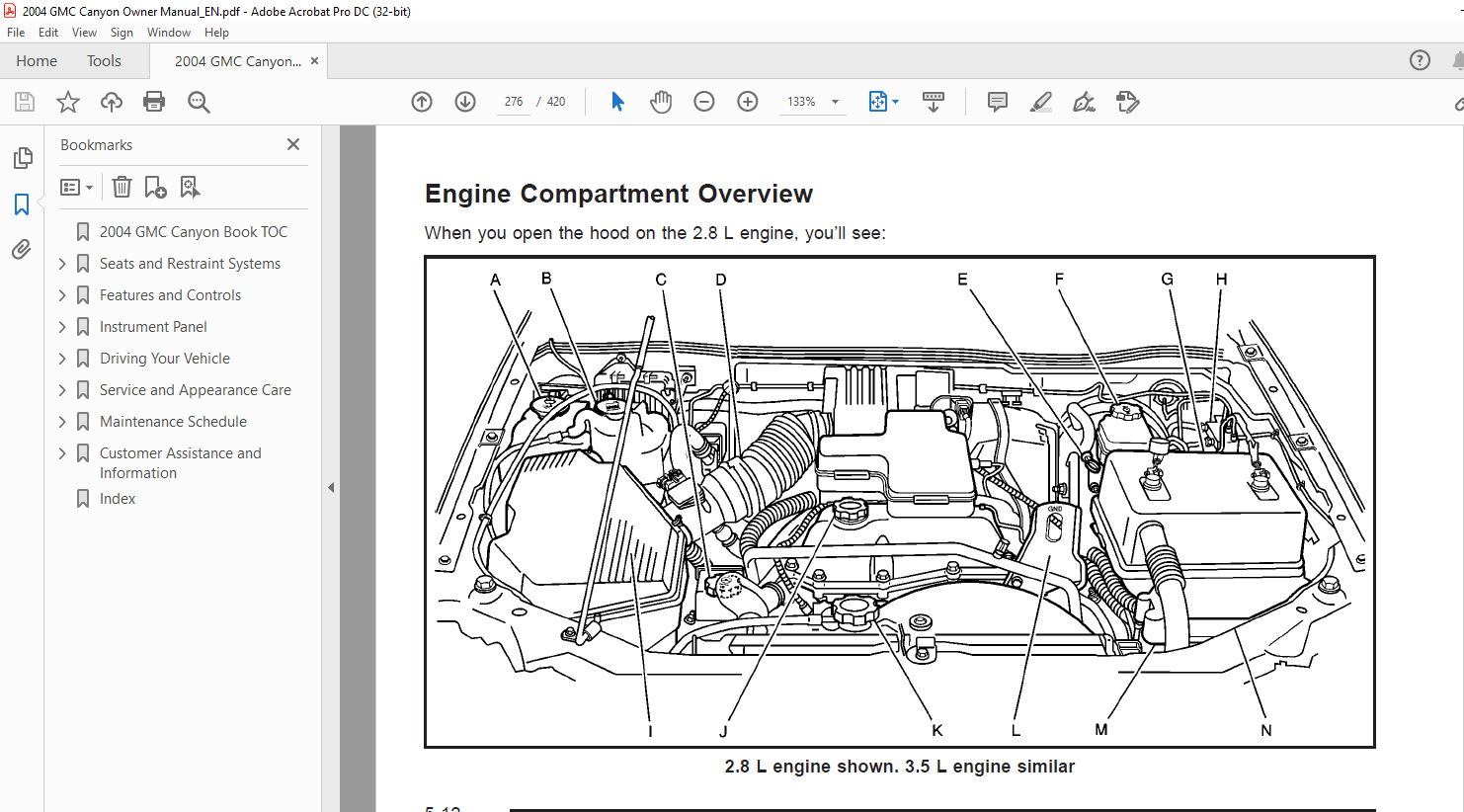The height and width of the screenshot is (812, 1464).
Task: Find the current bookmark icon
Action: (190, 187)
